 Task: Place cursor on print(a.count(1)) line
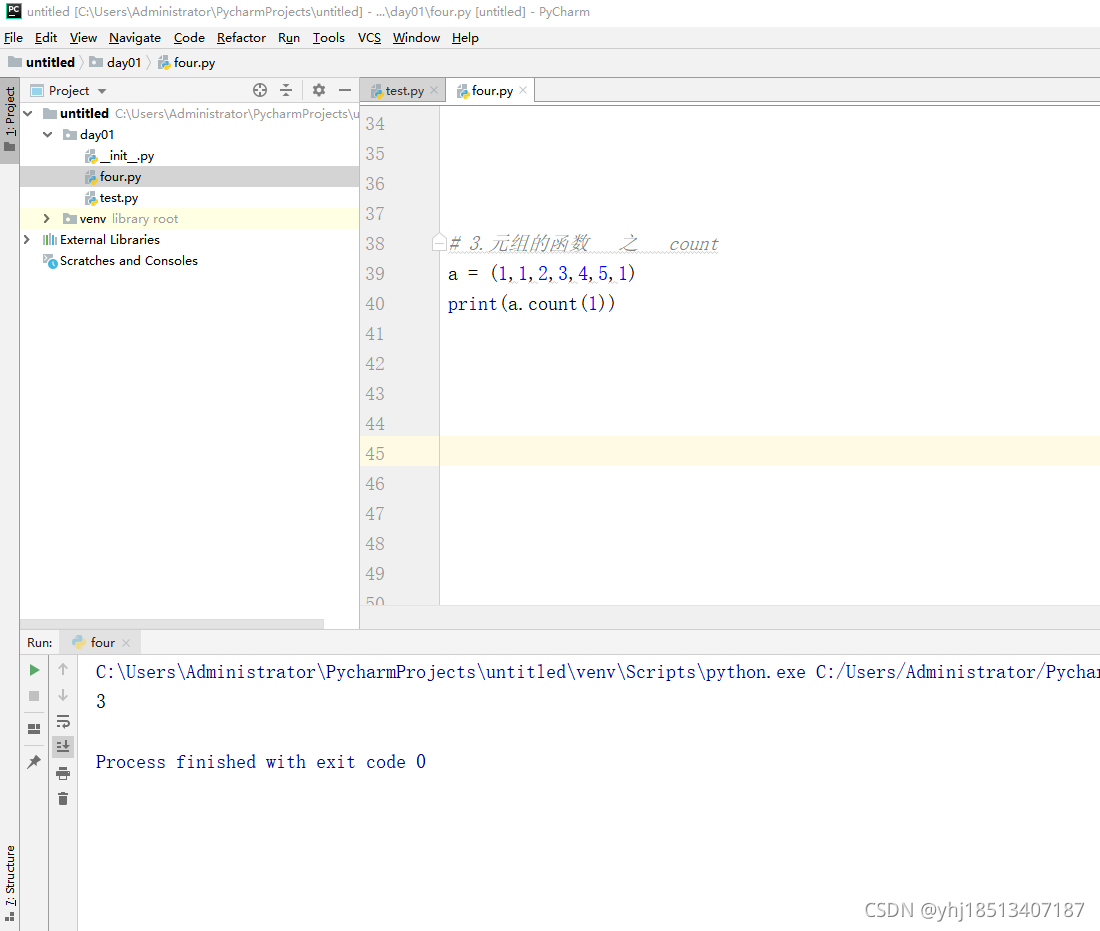(x=531, y=304)
